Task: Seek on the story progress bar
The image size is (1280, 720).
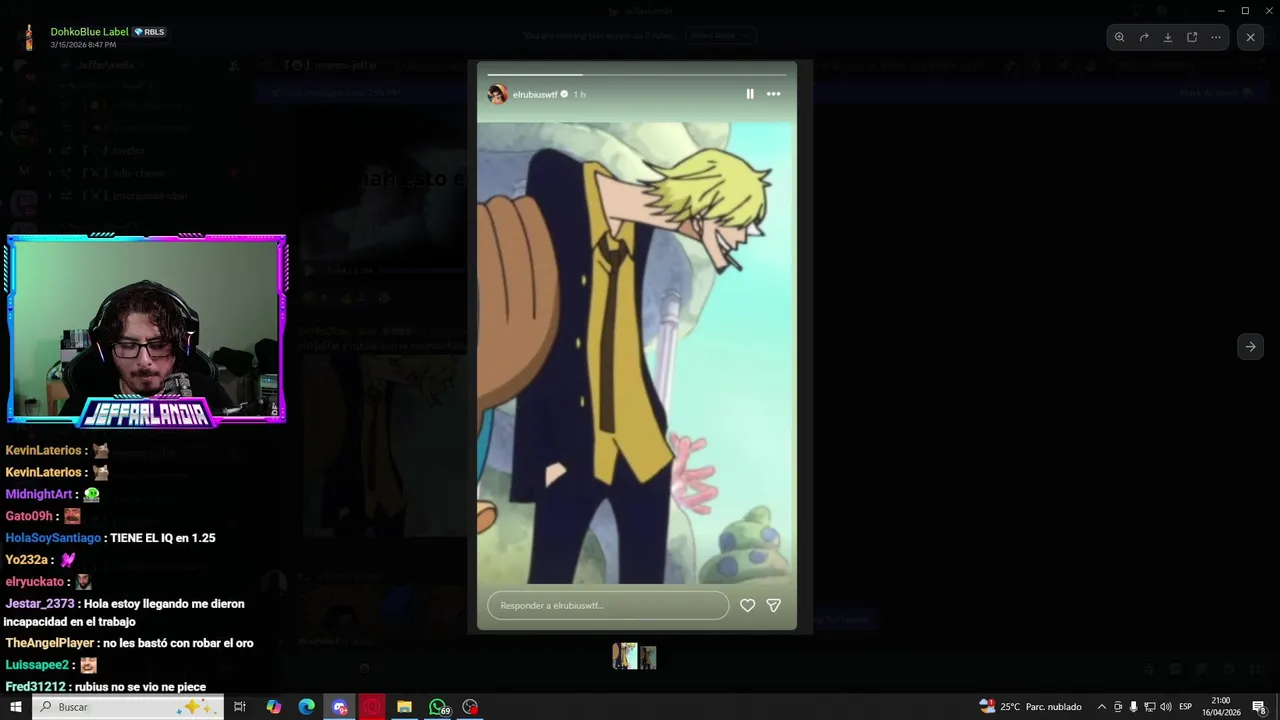Action: click(637, 74)
